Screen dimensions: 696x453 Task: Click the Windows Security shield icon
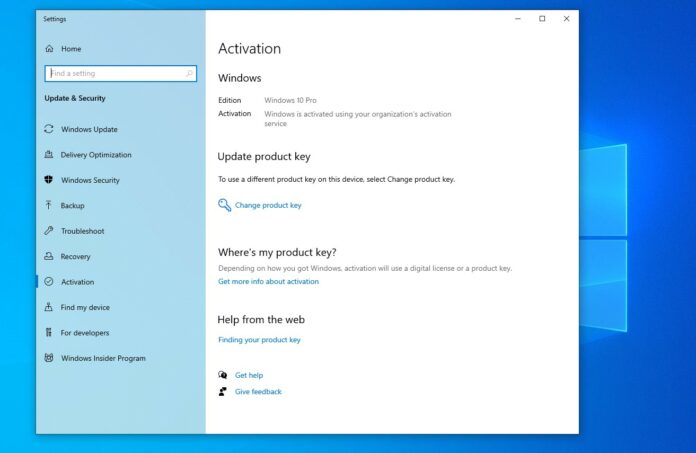pos(49,180)
